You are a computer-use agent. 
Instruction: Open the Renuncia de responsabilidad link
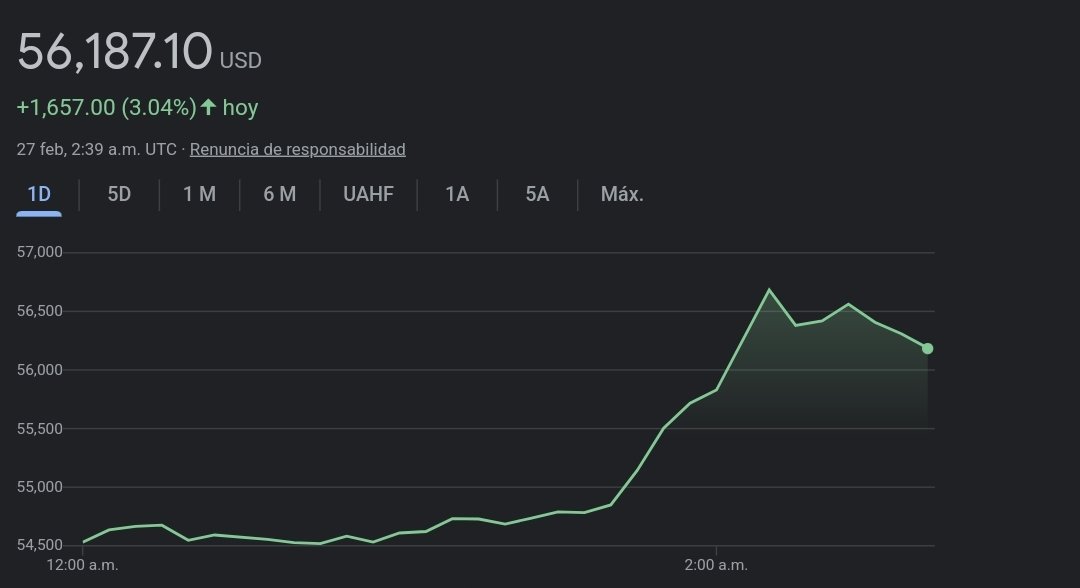[298, 149]
